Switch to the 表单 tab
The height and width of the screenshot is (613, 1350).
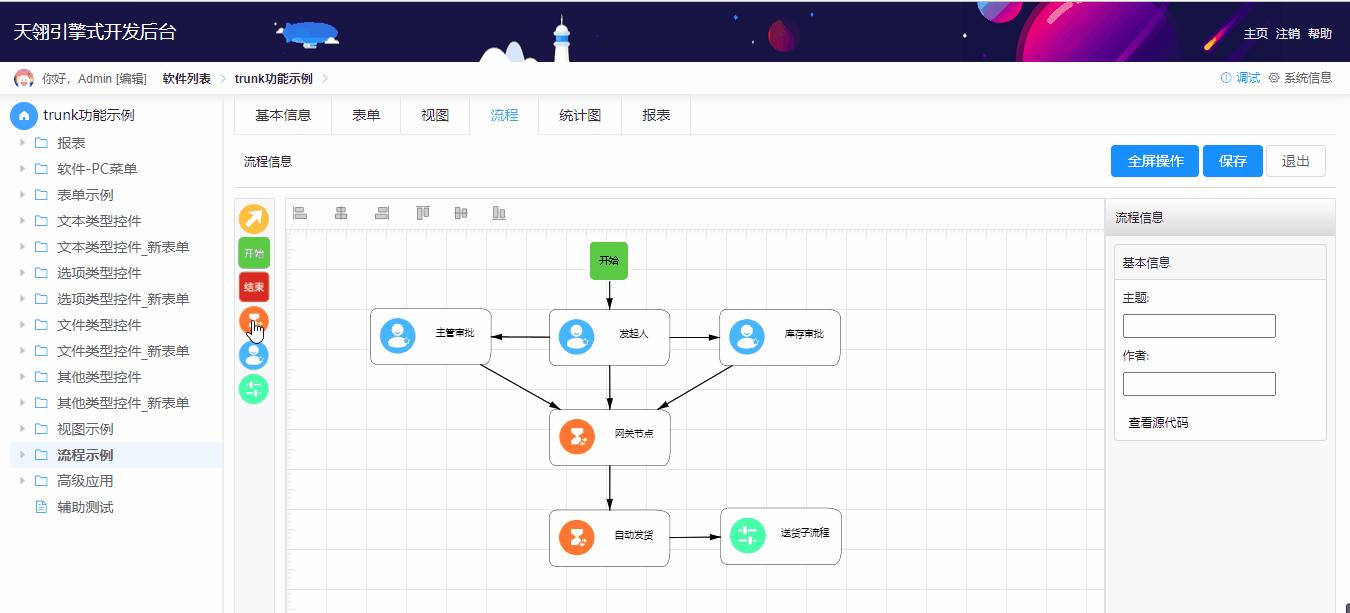tap(366, 115)
